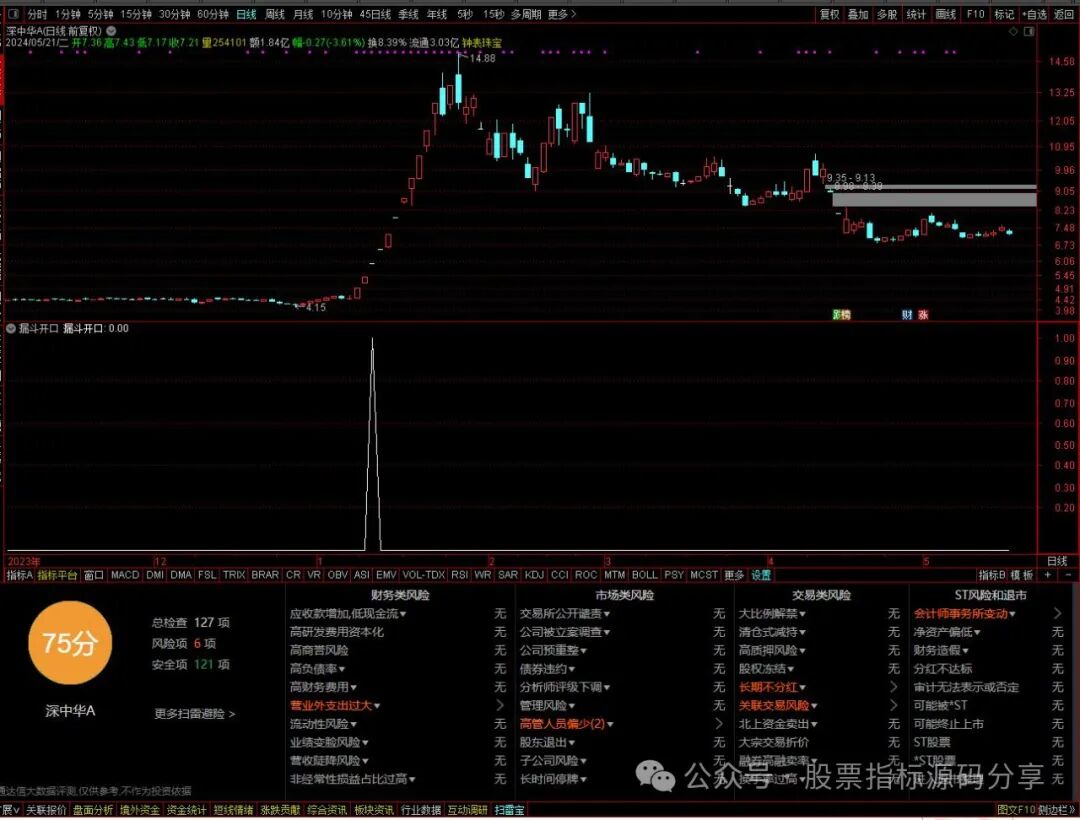
Task: Click the round icon beside 漏斗开口 indicator name
Action: click(11, 328)
